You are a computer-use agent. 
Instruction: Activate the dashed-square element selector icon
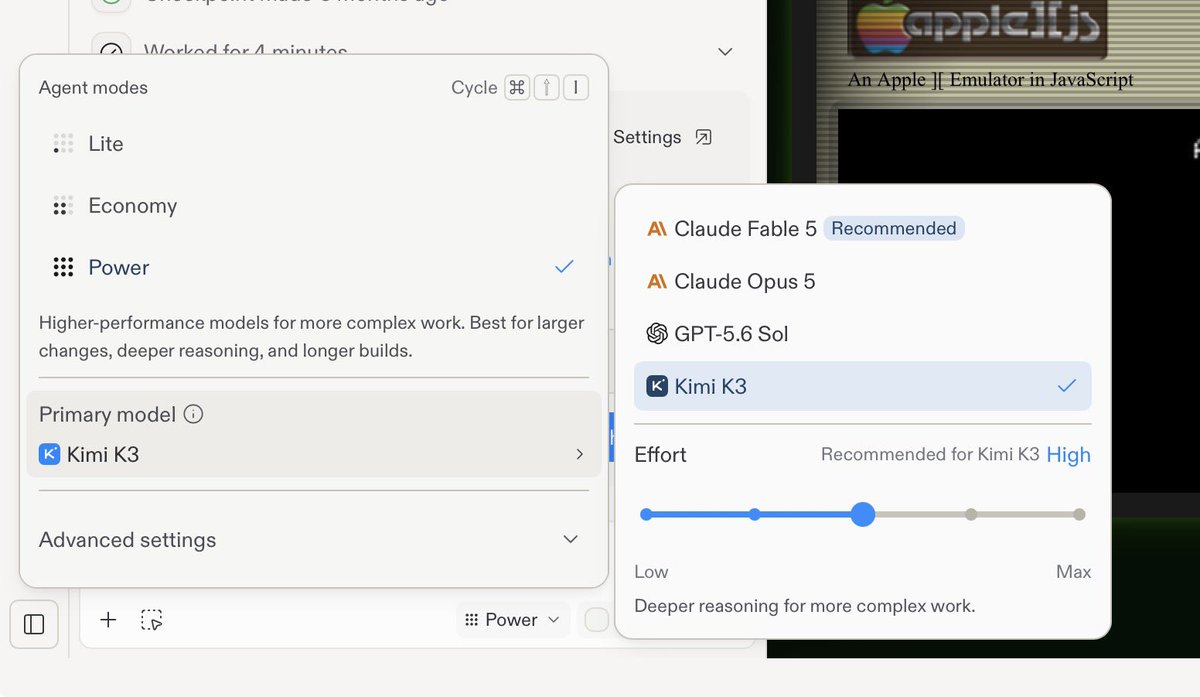[x=152, y=620]
